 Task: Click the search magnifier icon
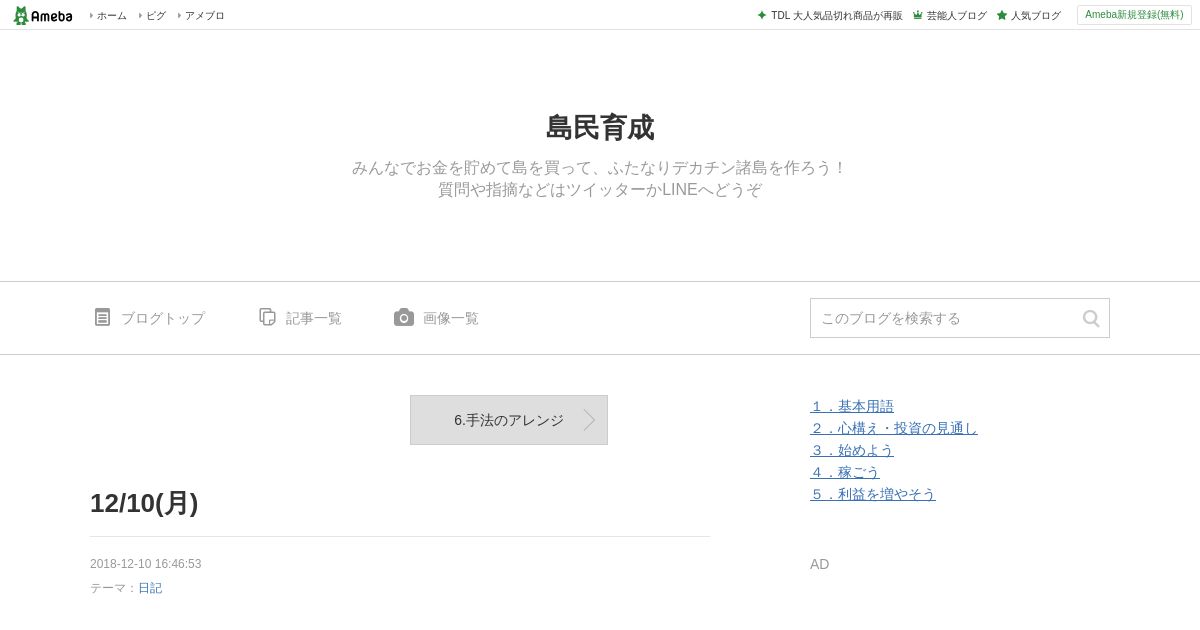pyautogui.click(x=1091, y=318)
